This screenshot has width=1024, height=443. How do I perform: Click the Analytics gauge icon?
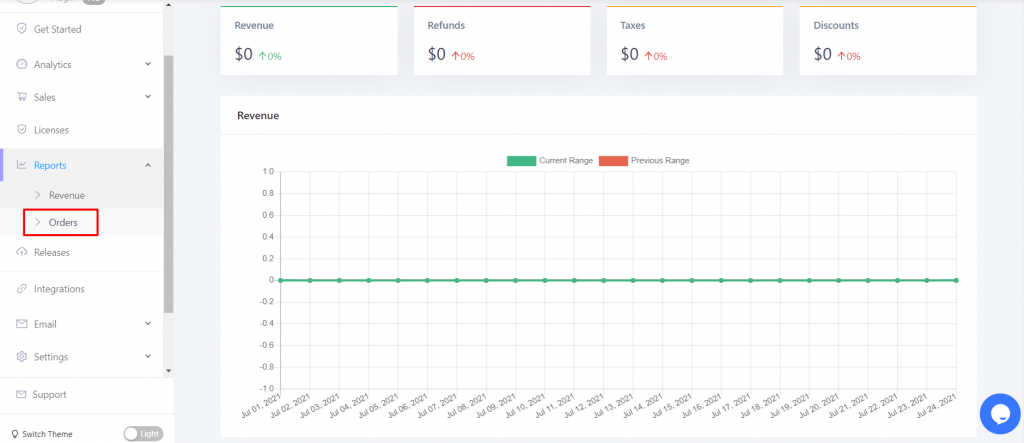tap(22, 64)
